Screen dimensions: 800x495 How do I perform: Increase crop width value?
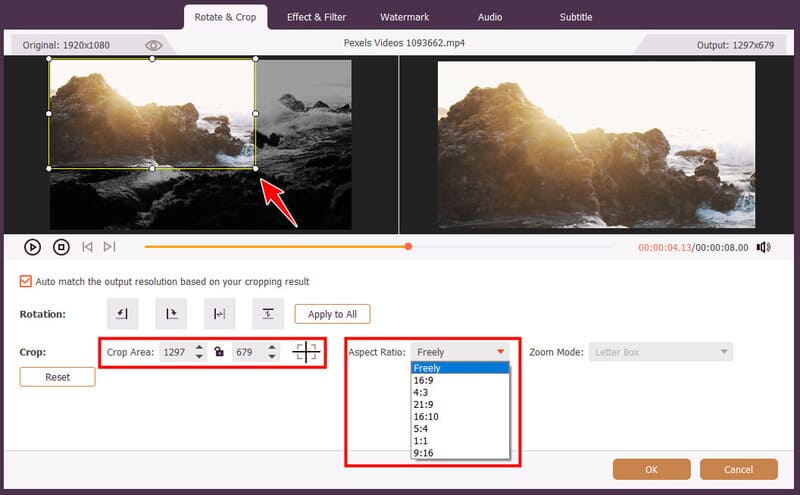point(199,348)
